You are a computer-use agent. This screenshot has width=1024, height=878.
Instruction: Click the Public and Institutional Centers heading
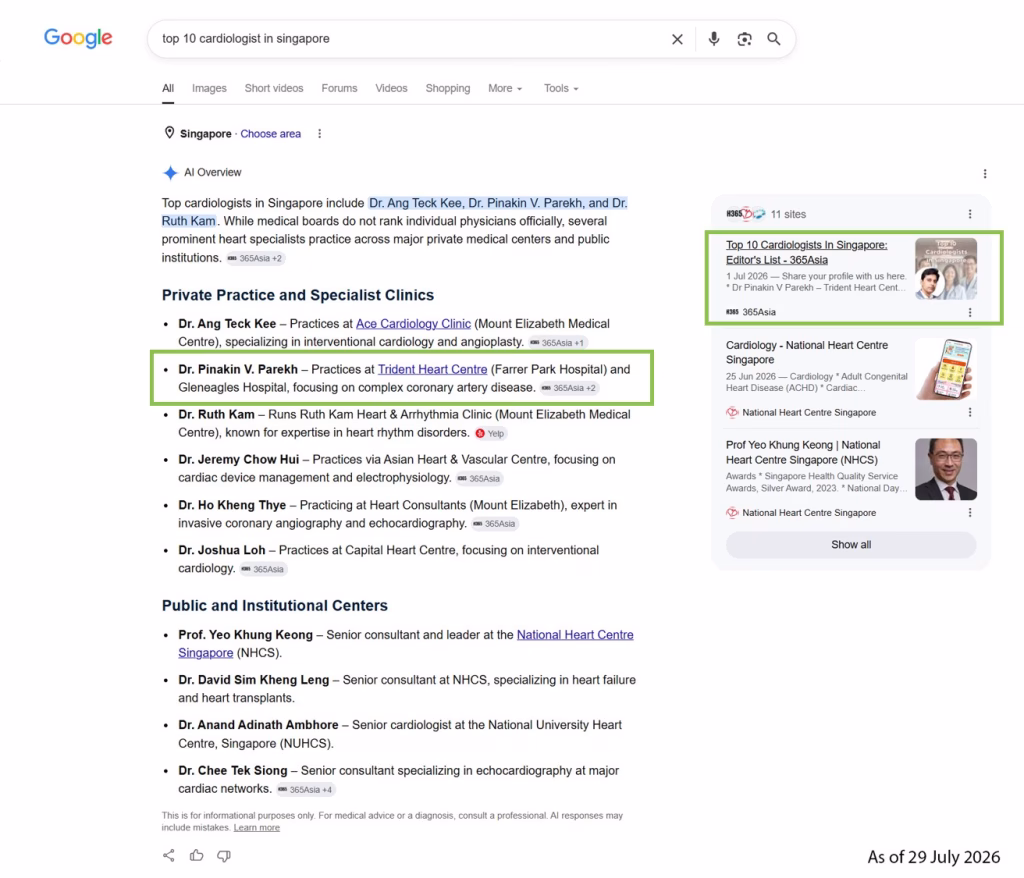click(275, 606)
